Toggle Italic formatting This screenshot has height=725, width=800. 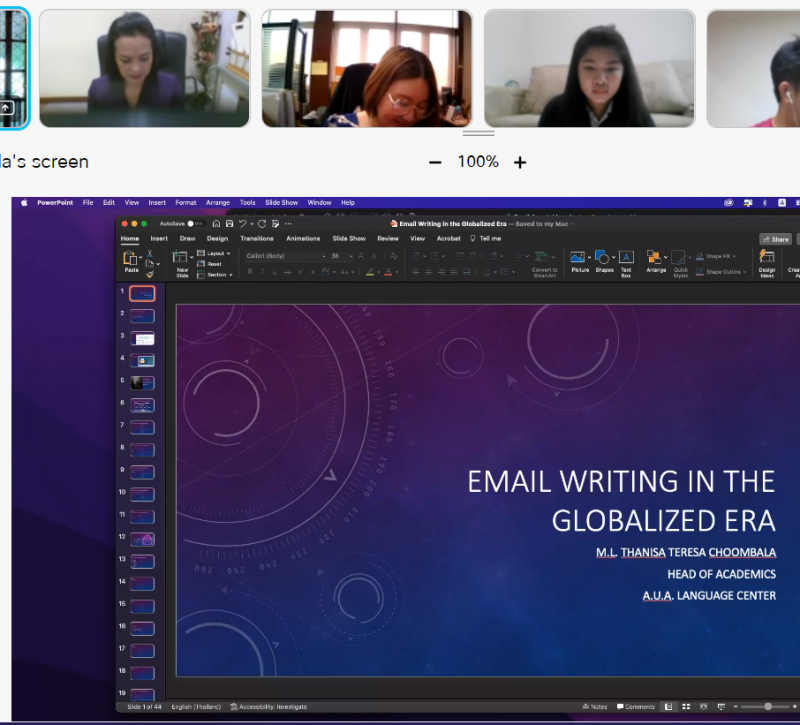[262, 272]
